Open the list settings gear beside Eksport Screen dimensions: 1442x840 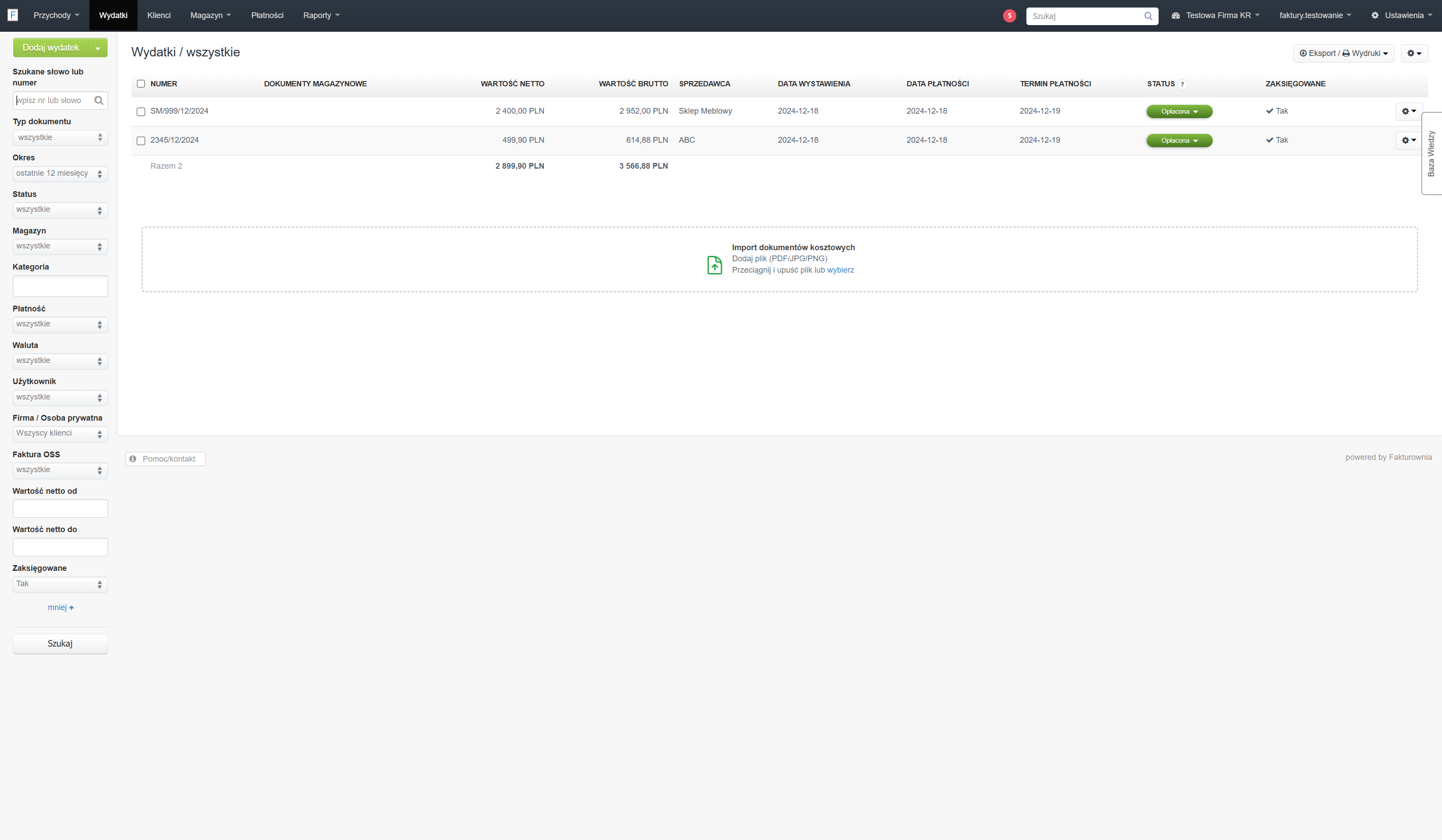click(x=1414, y=53)
